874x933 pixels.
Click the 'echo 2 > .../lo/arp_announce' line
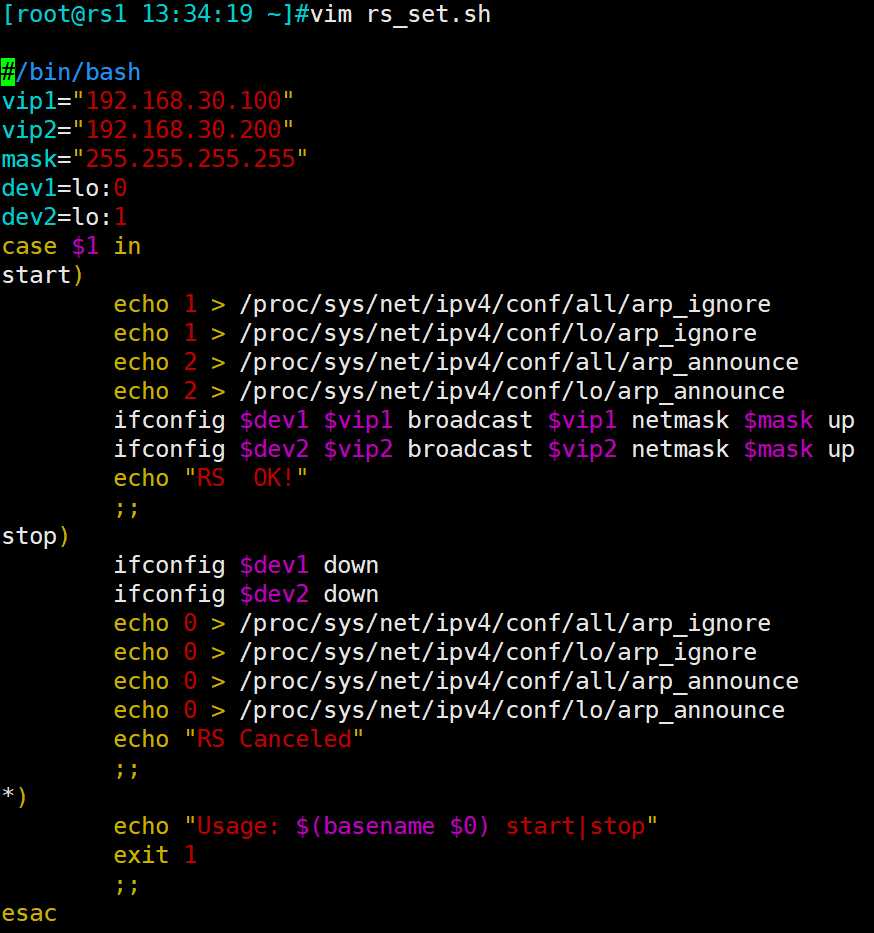click(x=449, y=392)
